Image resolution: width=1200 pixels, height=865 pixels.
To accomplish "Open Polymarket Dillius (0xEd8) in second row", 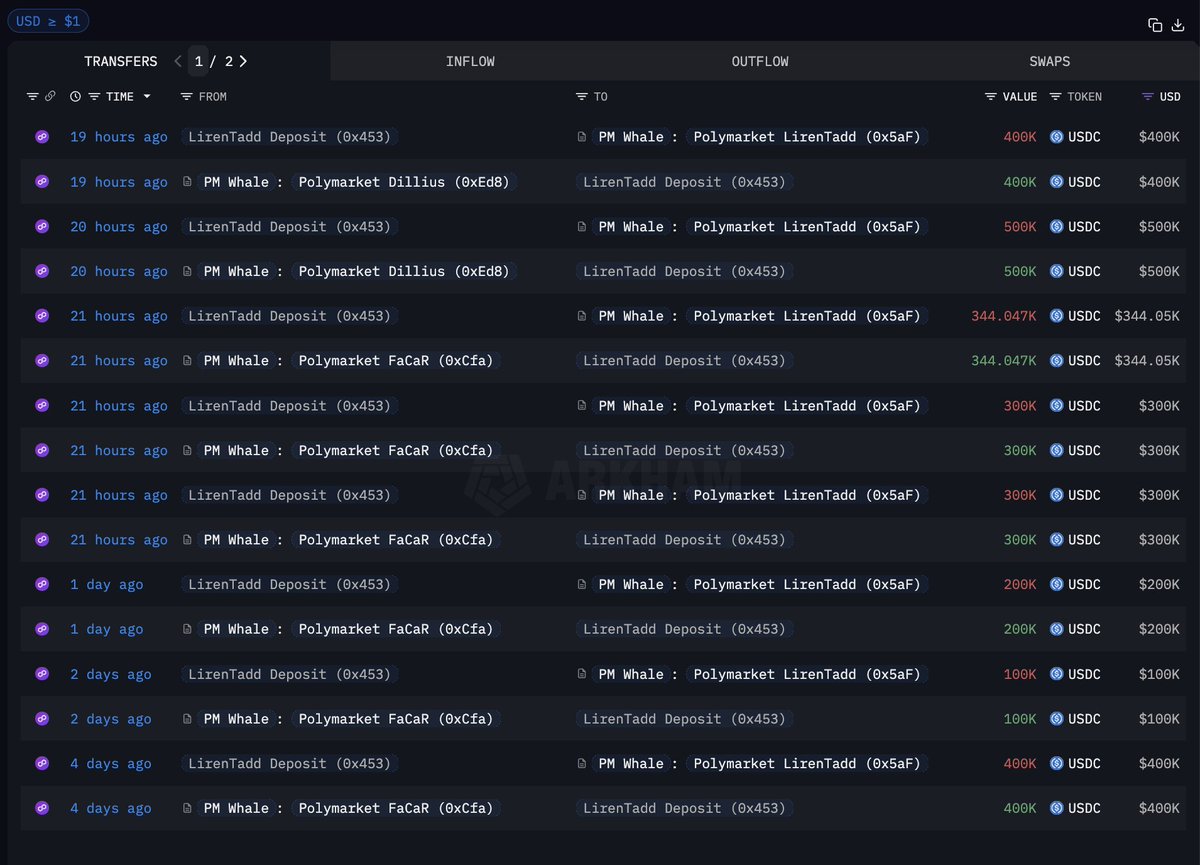I will [404, 182].
